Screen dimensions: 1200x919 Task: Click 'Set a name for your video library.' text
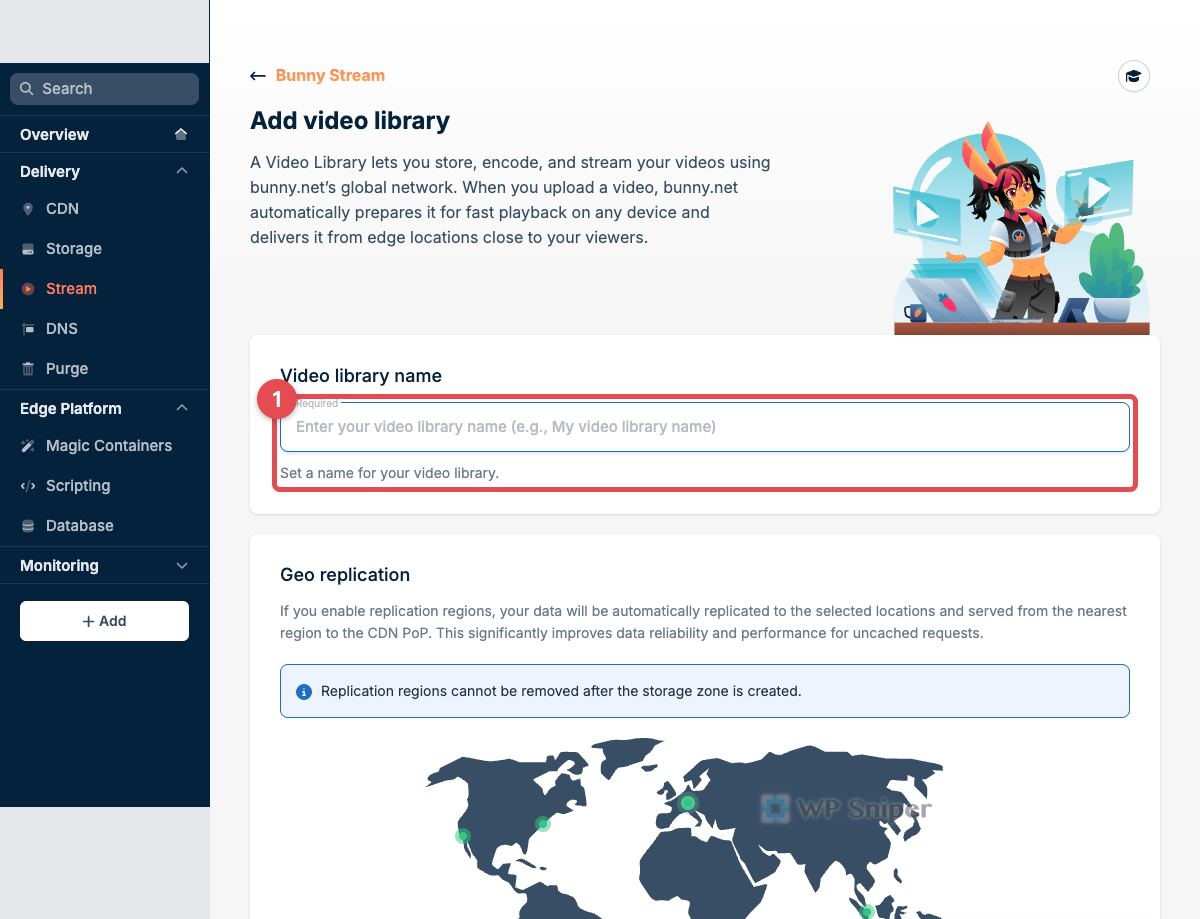[389, 473]
